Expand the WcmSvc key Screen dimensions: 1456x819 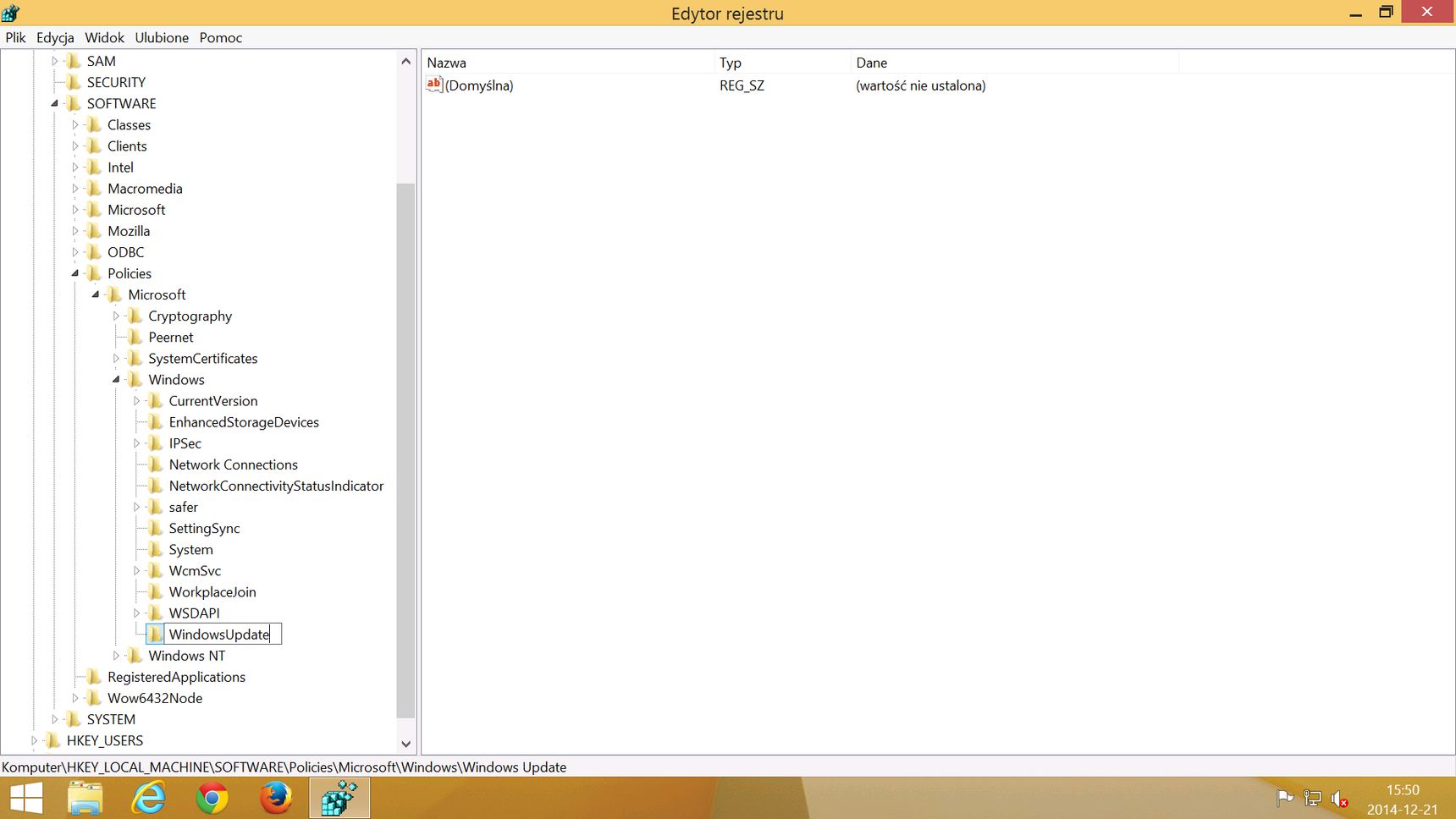click(x=136, y=570)
